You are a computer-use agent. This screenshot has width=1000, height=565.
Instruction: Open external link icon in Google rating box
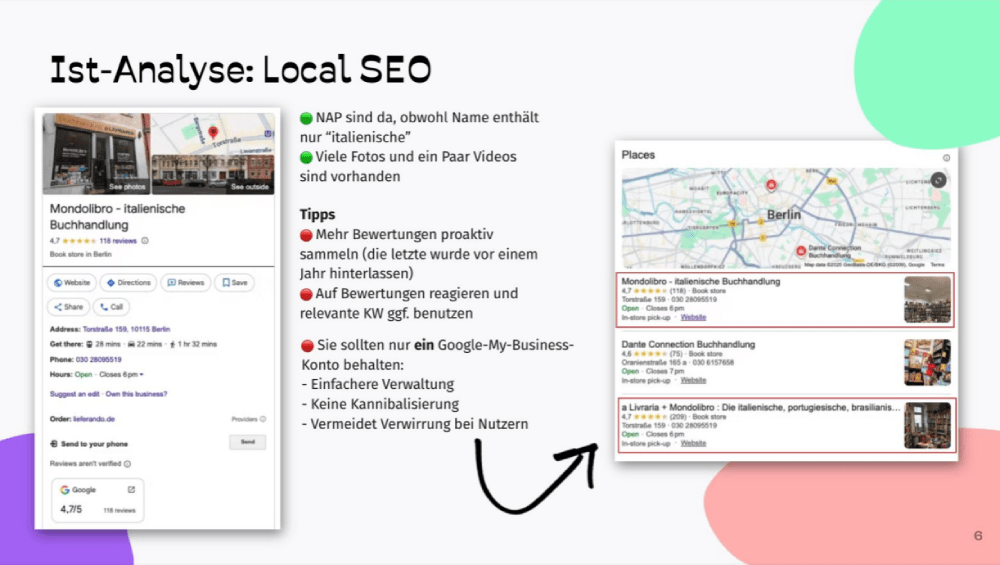(x=131, y=490)
